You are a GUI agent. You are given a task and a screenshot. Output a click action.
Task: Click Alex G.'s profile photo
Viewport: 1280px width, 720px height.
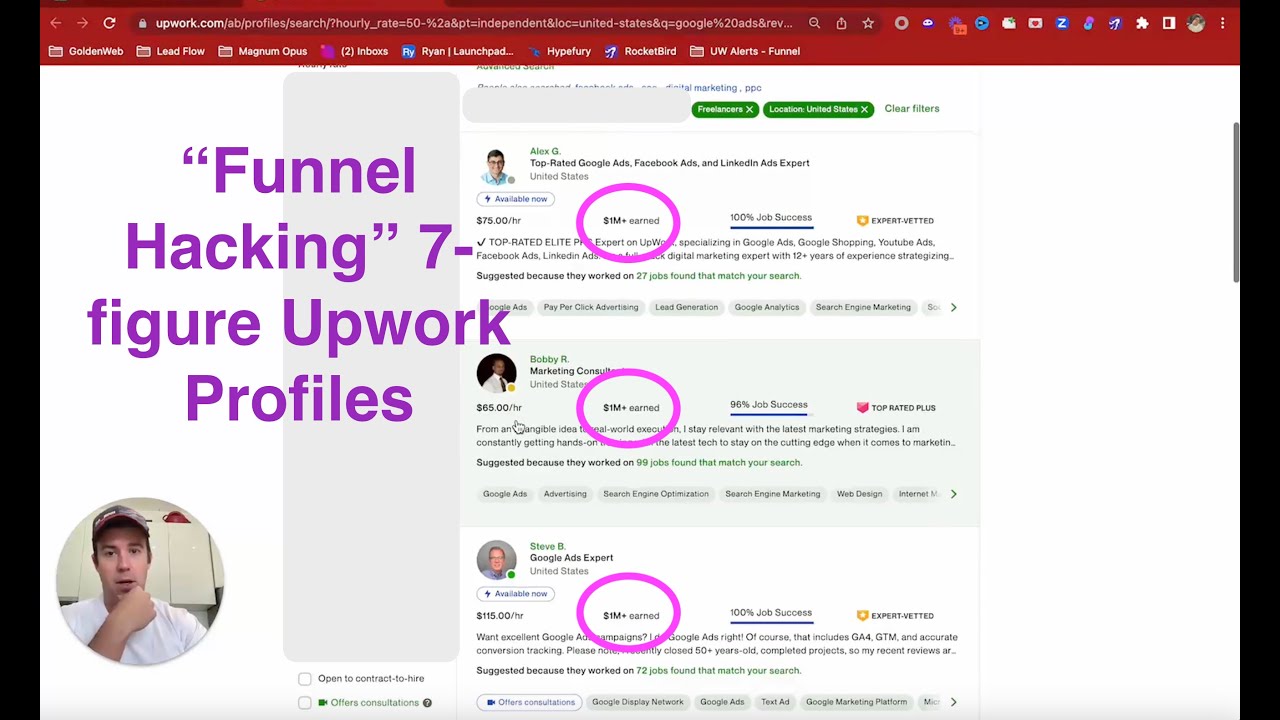[496, 166]
